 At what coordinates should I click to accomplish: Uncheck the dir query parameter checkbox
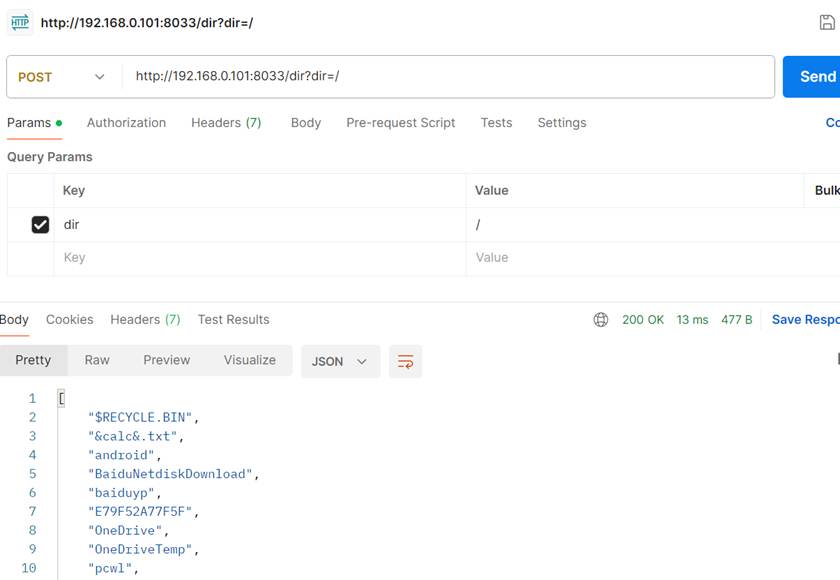click(x=40, y=224)
